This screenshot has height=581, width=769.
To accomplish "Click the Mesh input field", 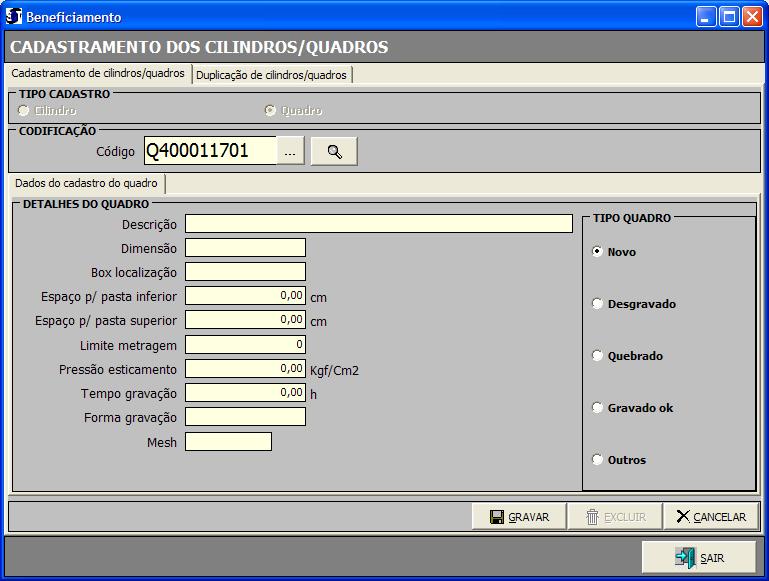I will click(x=228, y=442).
